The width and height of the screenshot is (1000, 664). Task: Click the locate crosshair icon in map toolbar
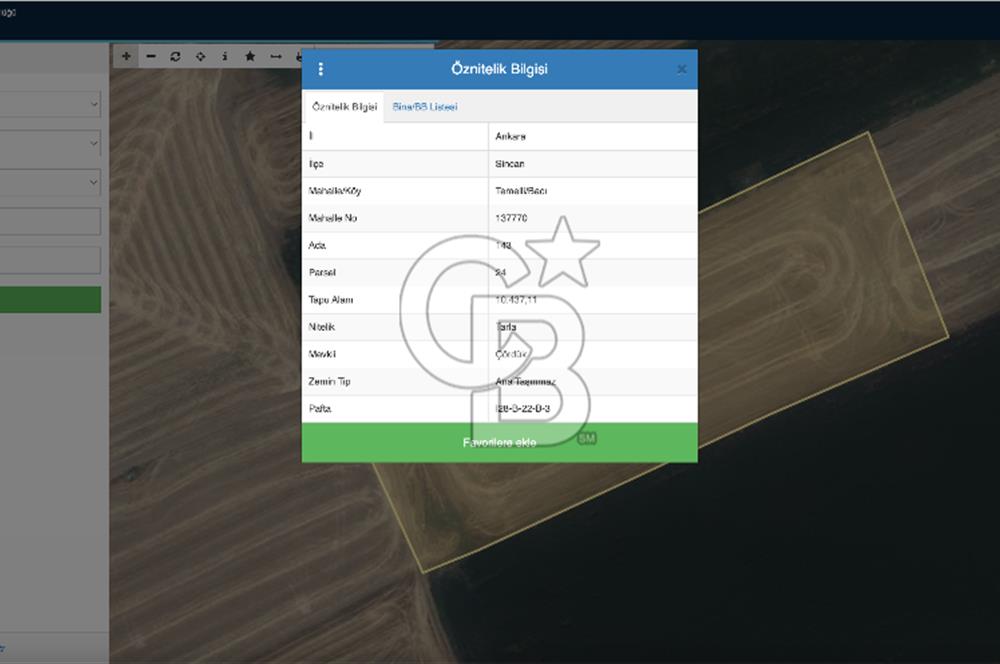(200, 56)
